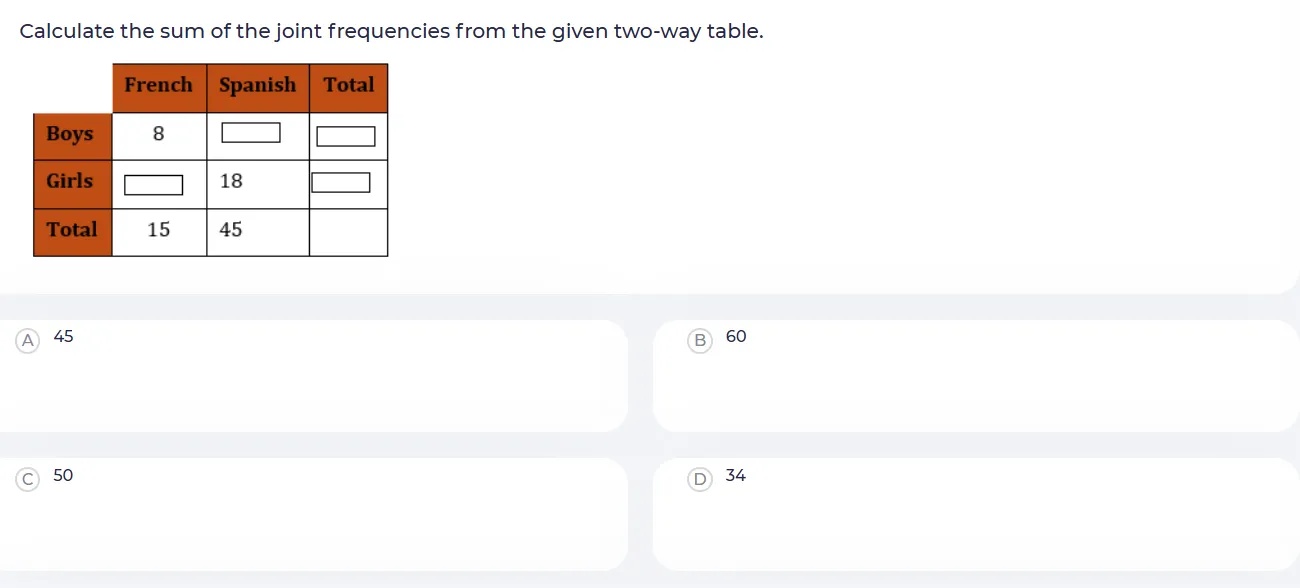Click the Girls row label
This screenshot has height=588, width=1300.
pos(72,183)
